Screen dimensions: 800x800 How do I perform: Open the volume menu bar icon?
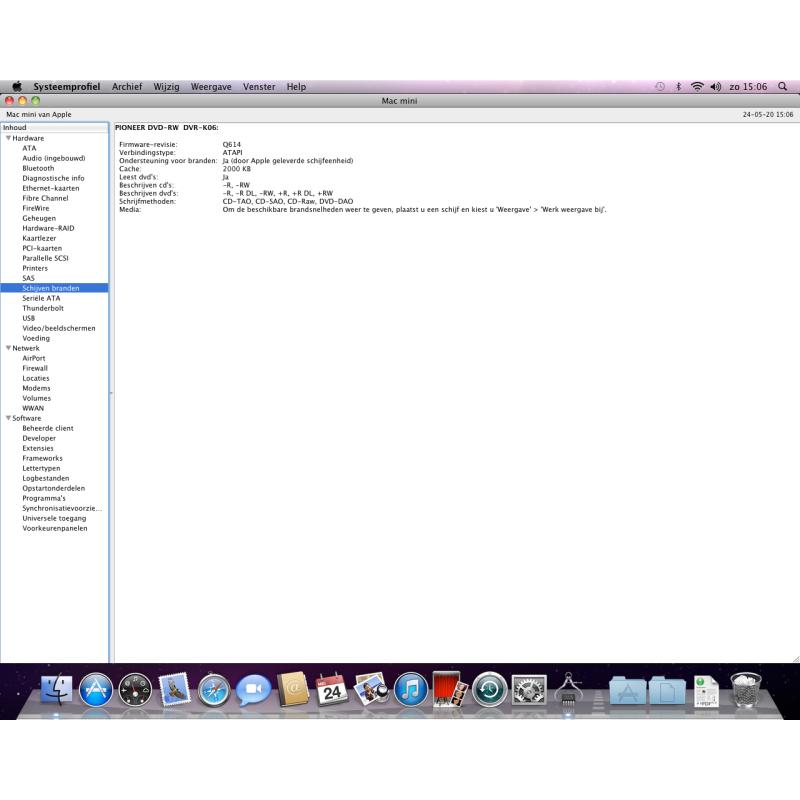(716, 87)
